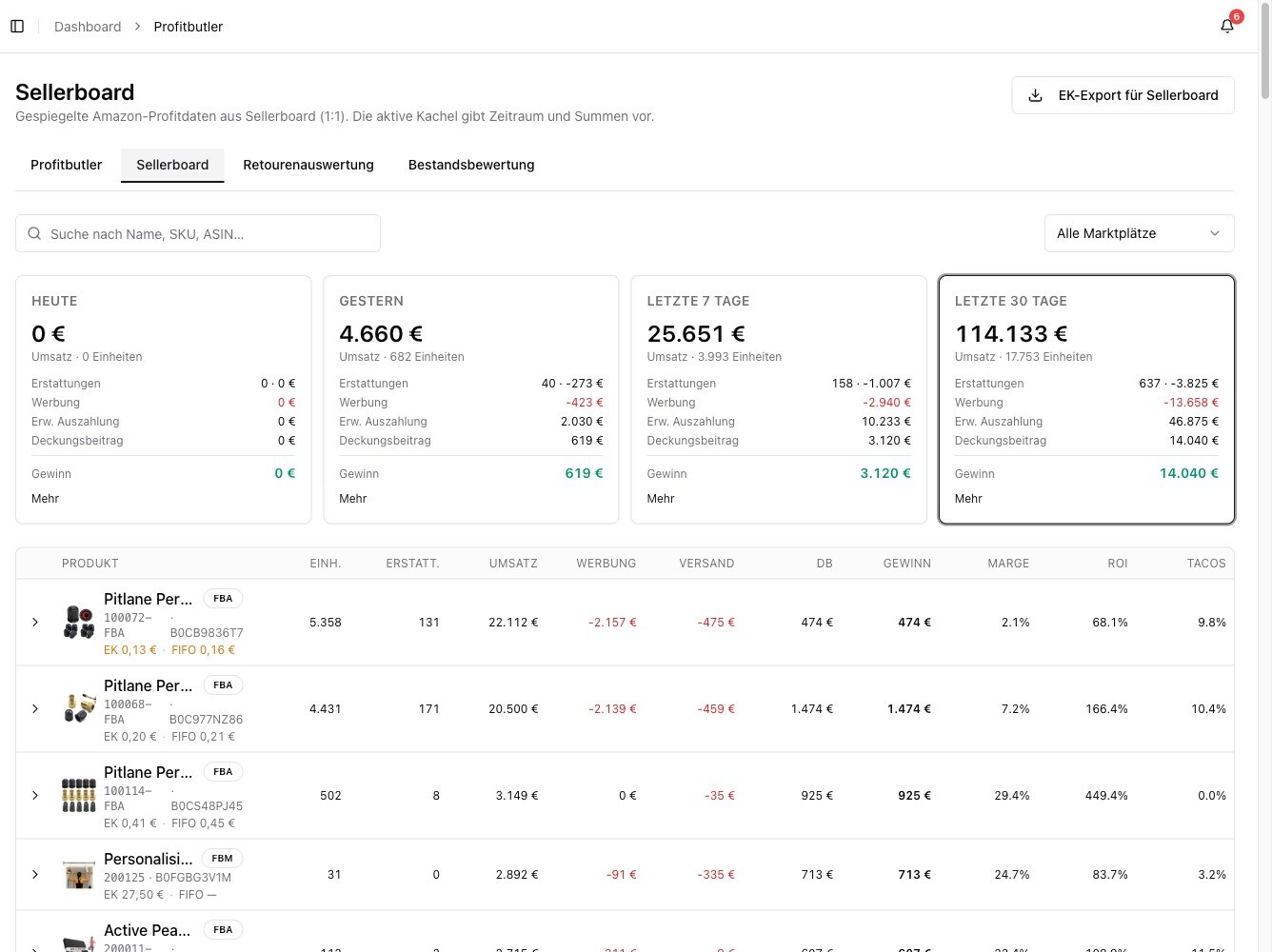Click Werbung value -2.139 €
Screen dimensions: 1272x952
[612, 709]
